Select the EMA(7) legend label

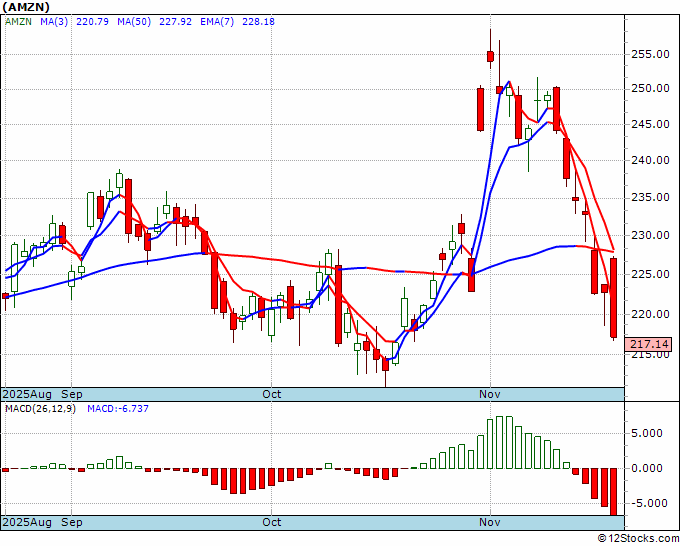(217, 21)
